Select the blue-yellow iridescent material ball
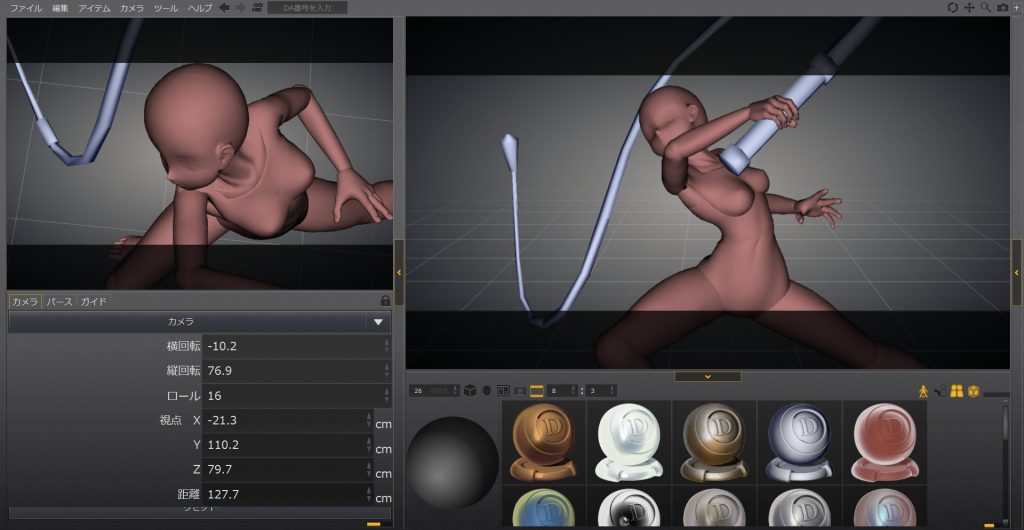The image size is (1024, 530). click(544, 507)
